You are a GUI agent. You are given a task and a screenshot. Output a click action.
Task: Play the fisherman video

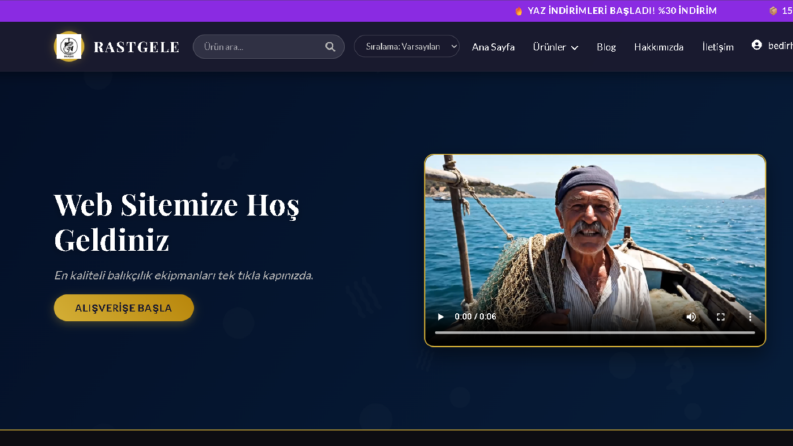pos(440,317)
